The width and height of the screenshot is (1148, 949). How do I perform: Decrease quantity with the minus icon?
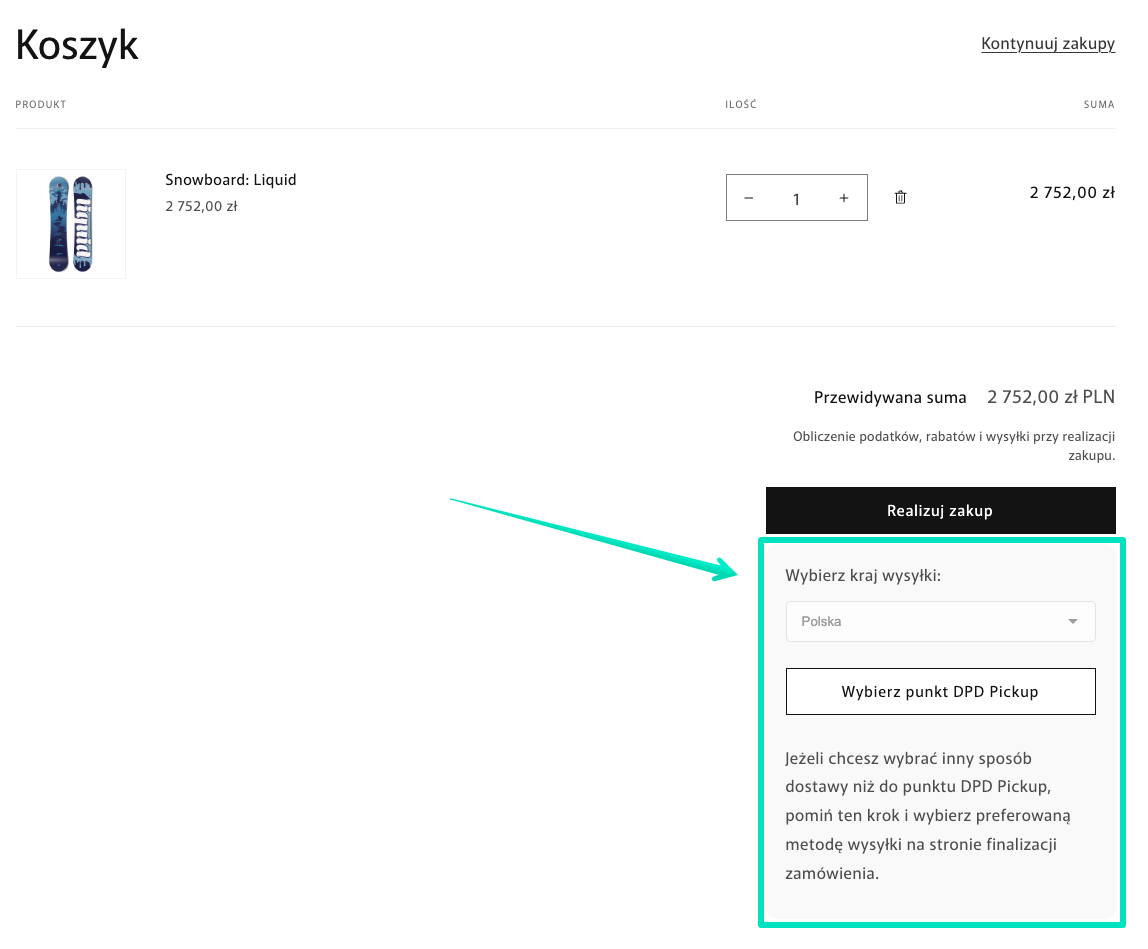[749, 198]
